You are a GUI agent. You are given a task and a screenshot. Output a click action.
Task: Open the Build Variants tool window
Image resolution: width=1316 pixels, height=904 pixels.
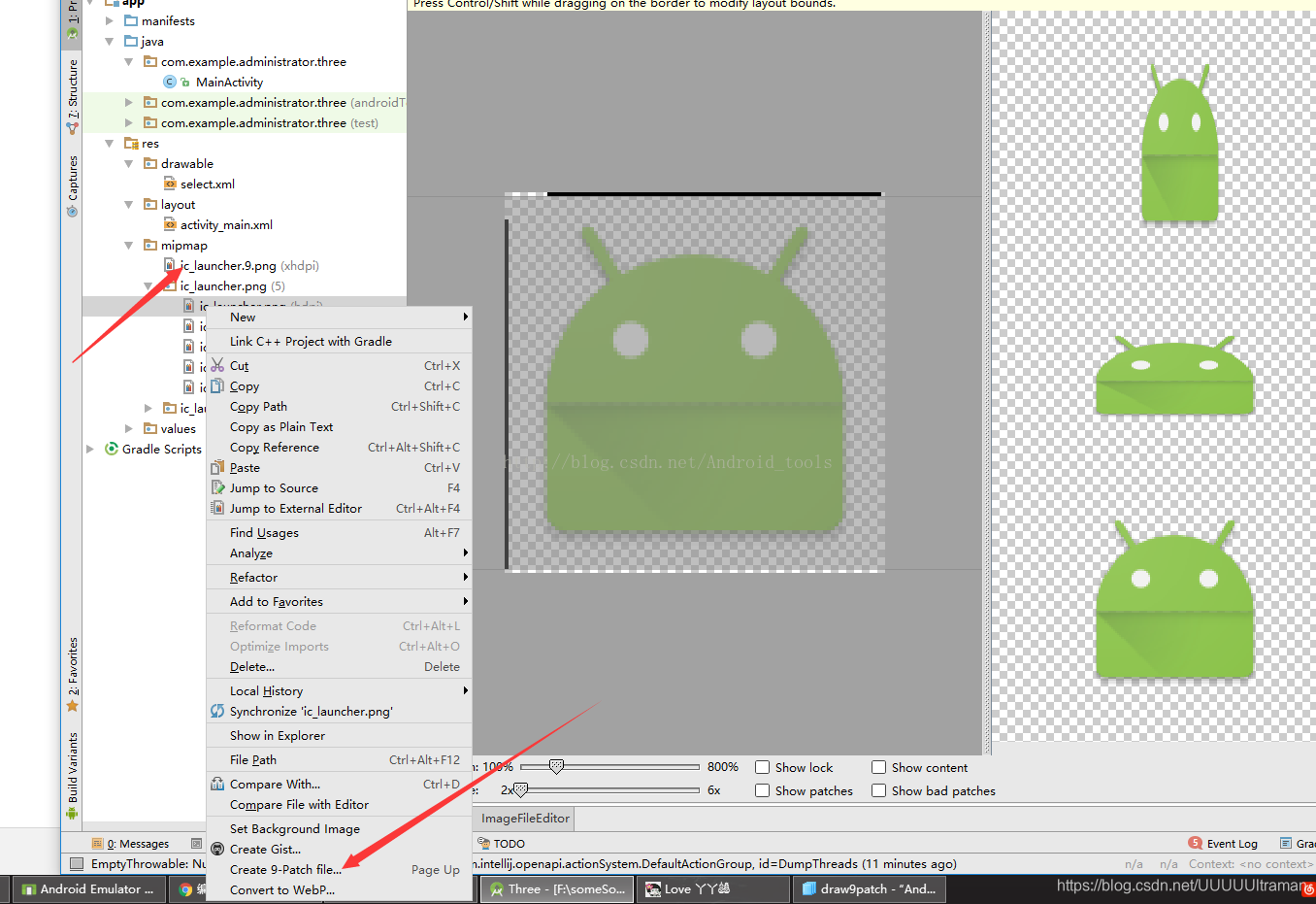(73, 776)
